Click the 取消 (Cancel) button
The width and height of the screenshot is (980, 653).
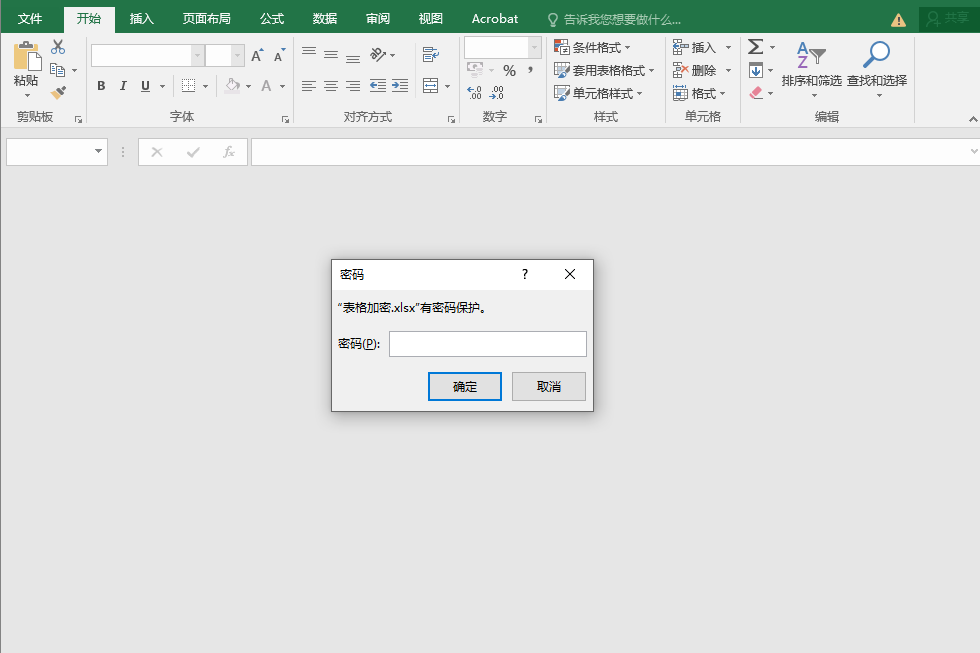549,387
